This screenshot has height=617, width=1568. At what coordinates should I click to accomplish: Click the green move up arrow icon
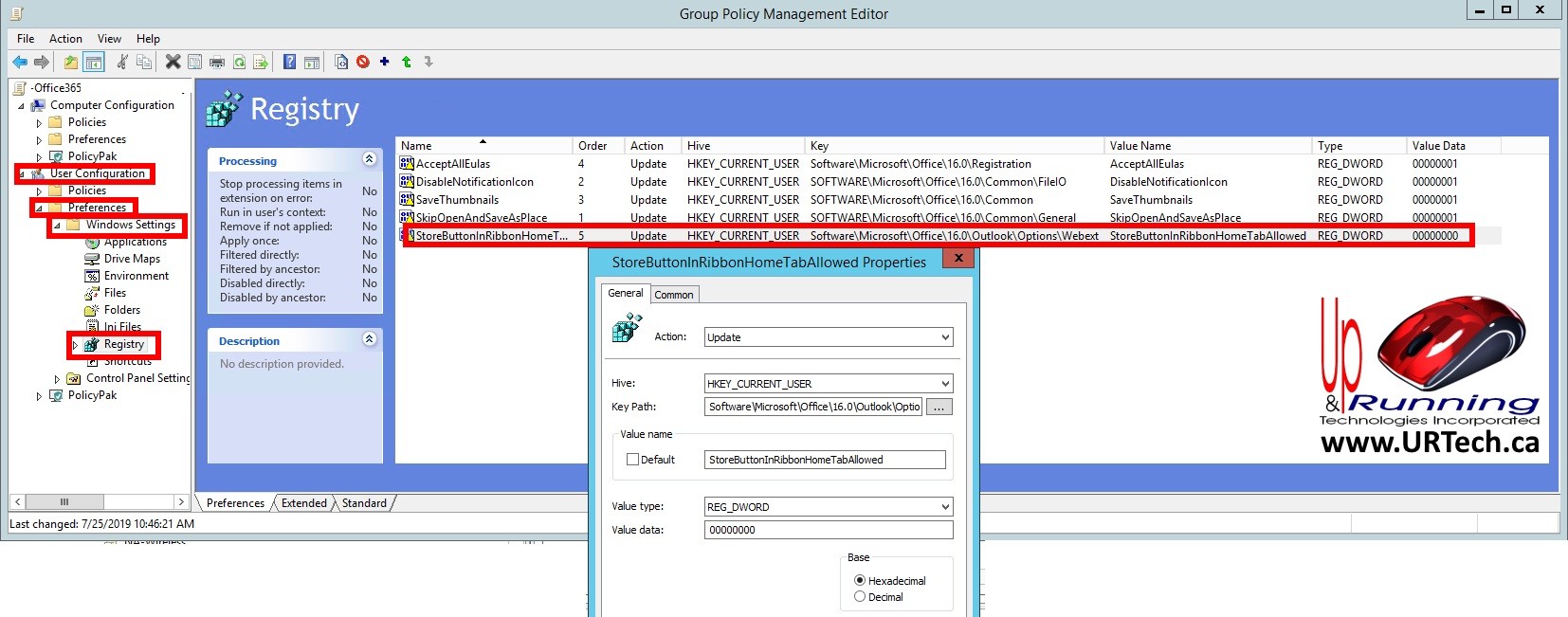tap(407, 63)
